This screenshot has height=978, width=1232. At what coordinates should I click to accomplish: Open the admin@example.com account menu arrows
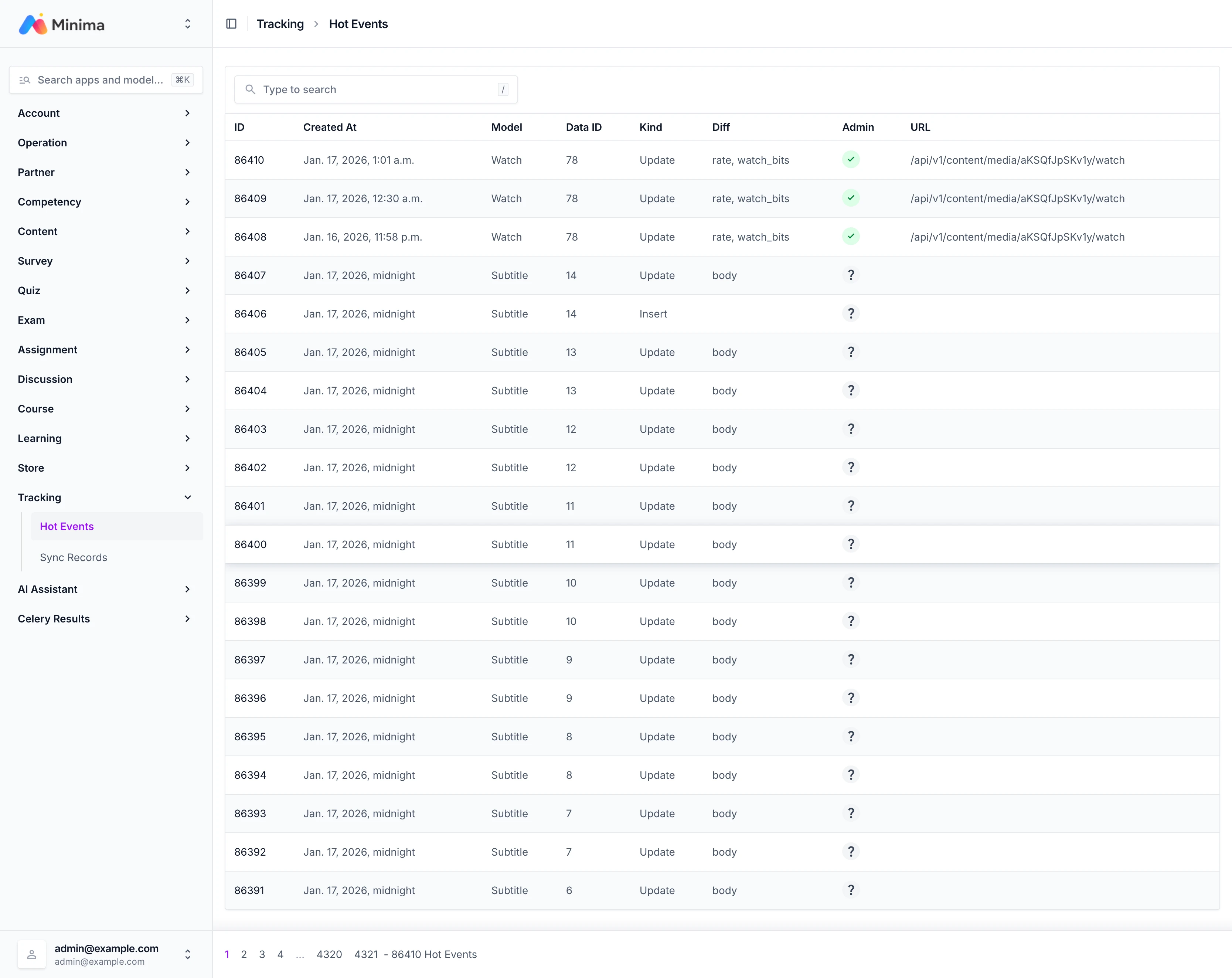coord(187,954)
